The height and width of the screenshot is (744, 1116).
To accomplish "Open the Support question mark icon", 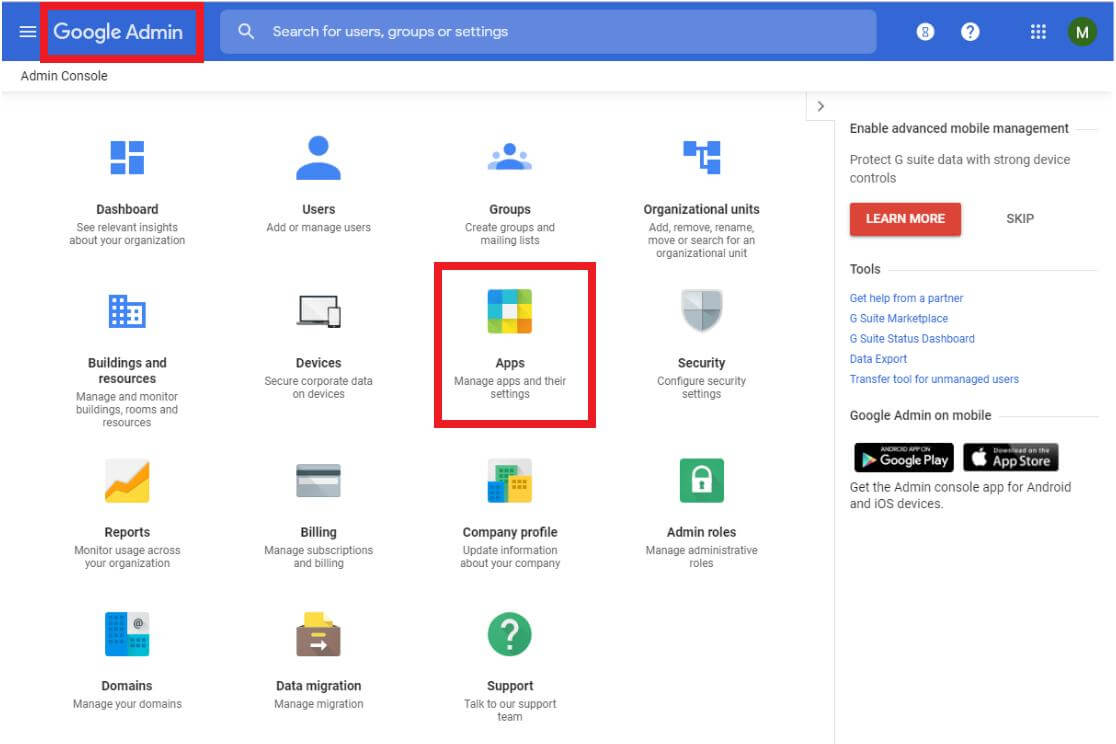I will [510, 634].
